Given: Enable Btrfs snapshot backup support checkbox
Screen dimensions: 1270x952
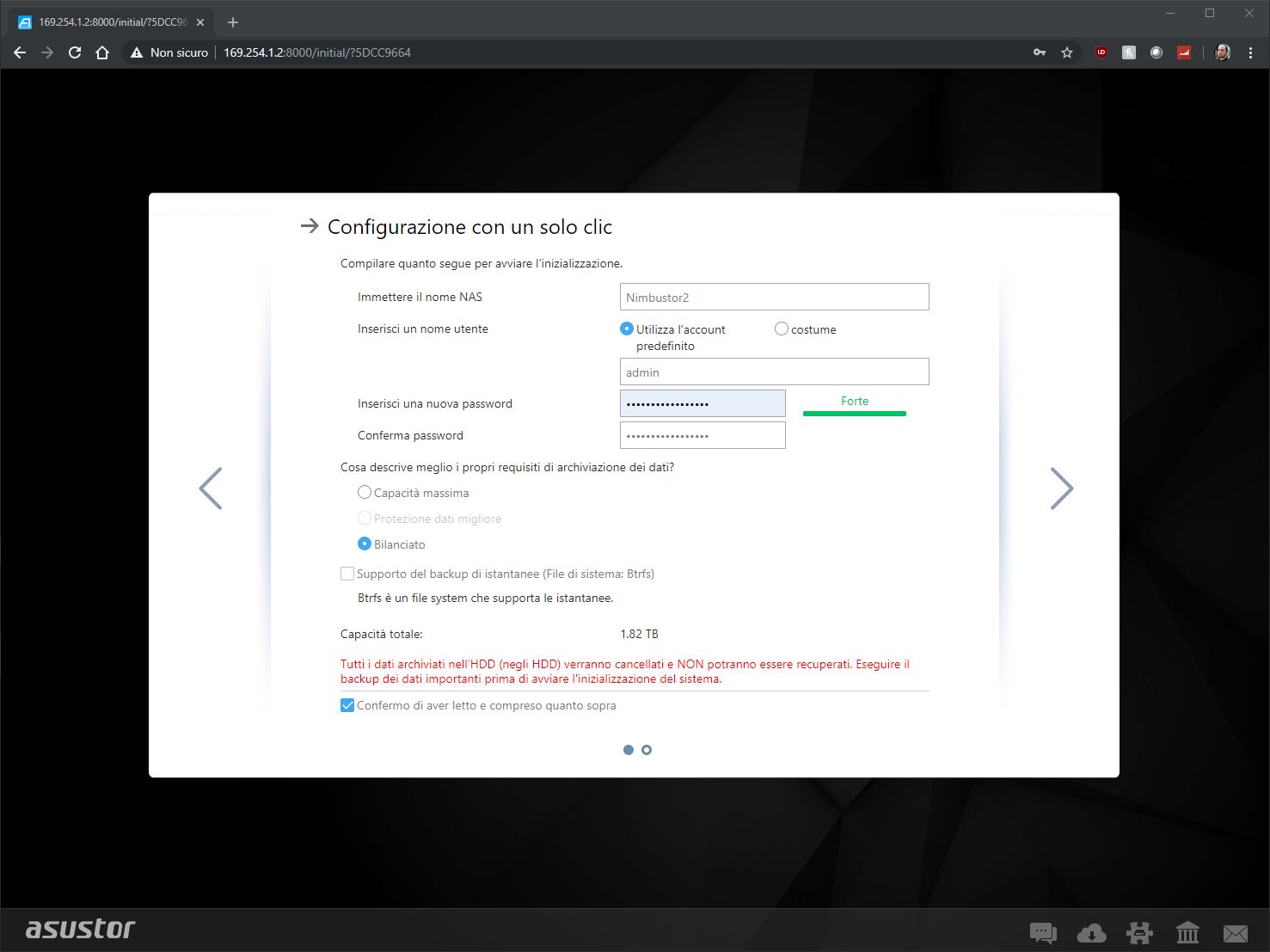Looking at the screenshot, I should click(x=347, y=574).
